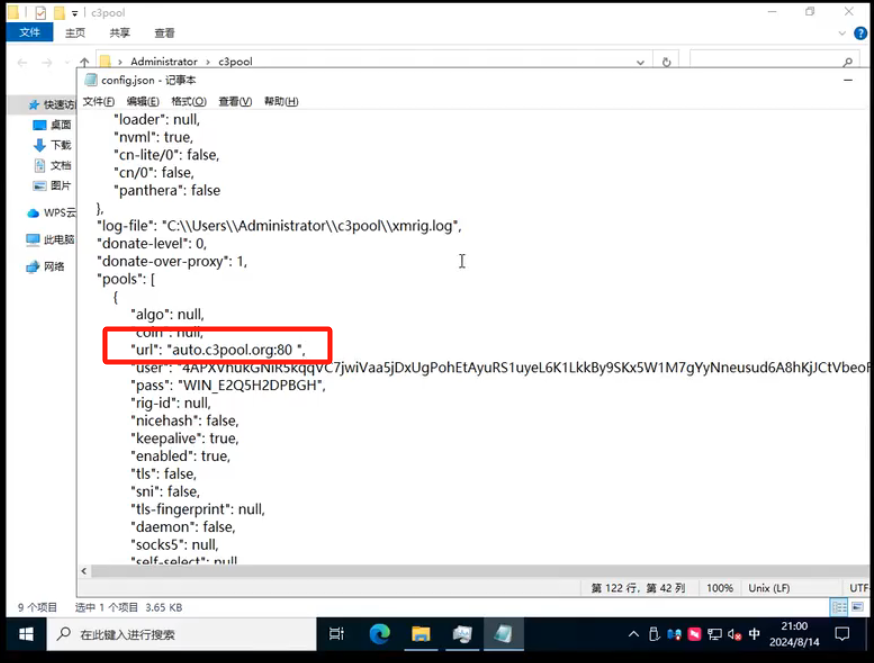Click the taskbar search box
The width and height of the screenshot is (874, 663).
pos(182,634)
